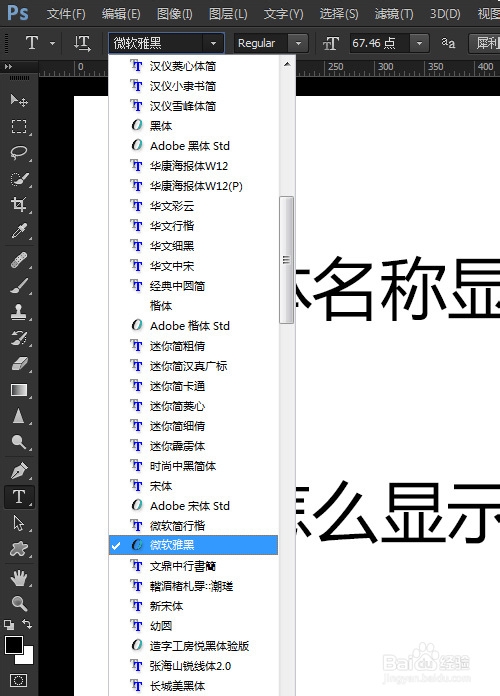Open the Type tool preset picker
The width and height of the screenshot is (500, 696).
tap(52, 44)
